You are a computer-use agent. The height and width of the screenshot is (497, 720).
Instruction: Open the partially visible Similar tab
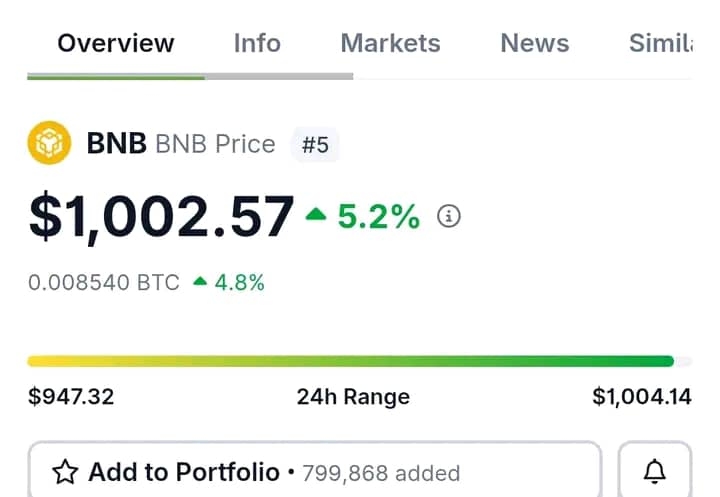(660, 43)
